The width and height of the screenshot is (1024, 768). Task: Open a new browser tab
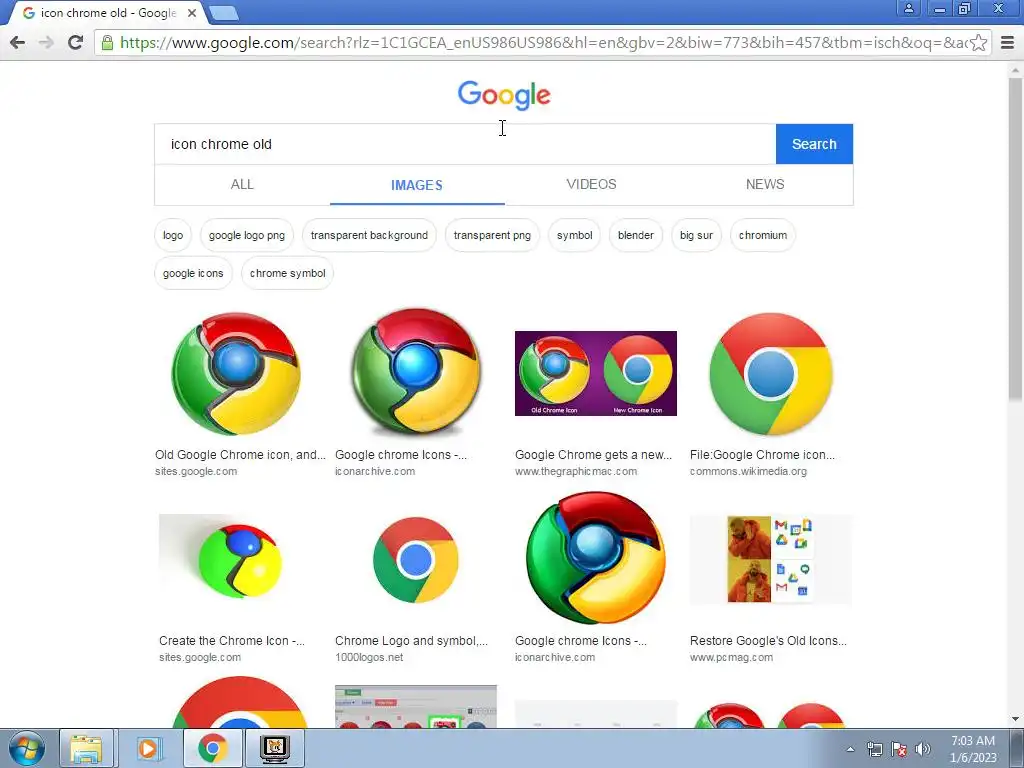click(224, 12)
